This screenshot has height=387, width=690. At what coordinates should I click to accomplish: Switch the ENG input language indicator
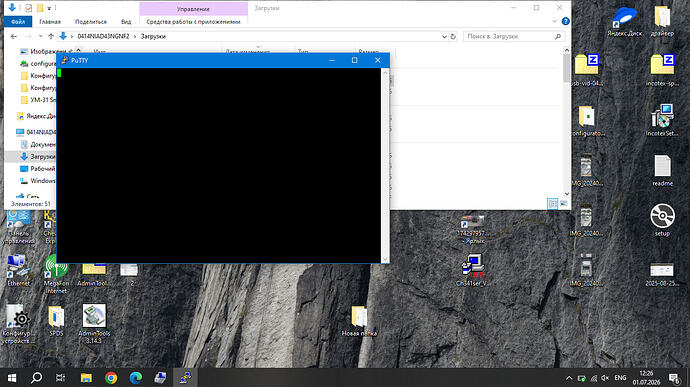pos(620,378)
